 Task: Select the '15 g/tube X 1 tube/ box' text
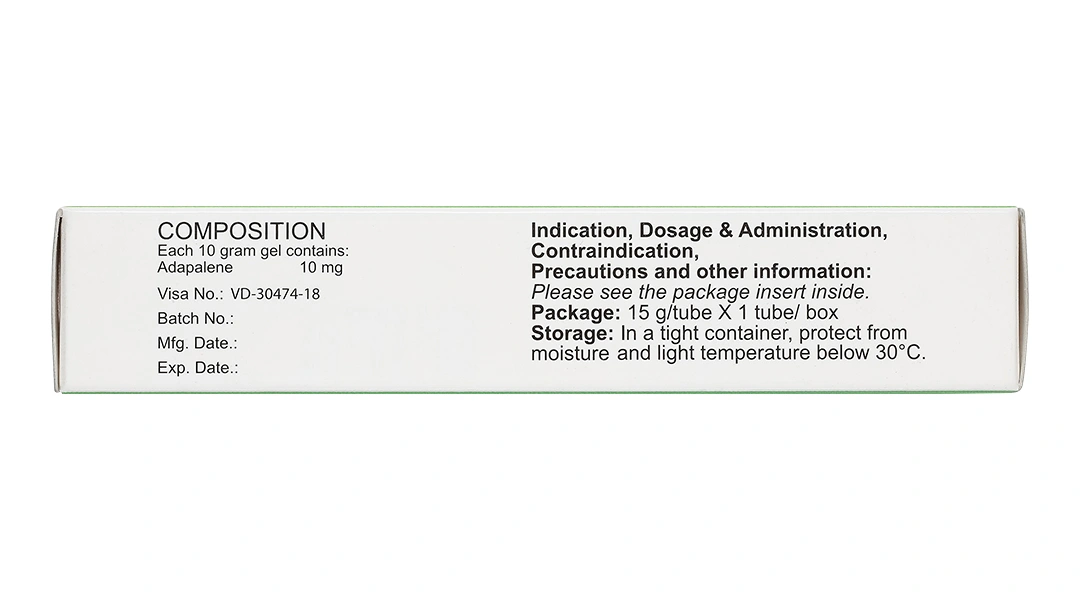(x=726, y=312)
